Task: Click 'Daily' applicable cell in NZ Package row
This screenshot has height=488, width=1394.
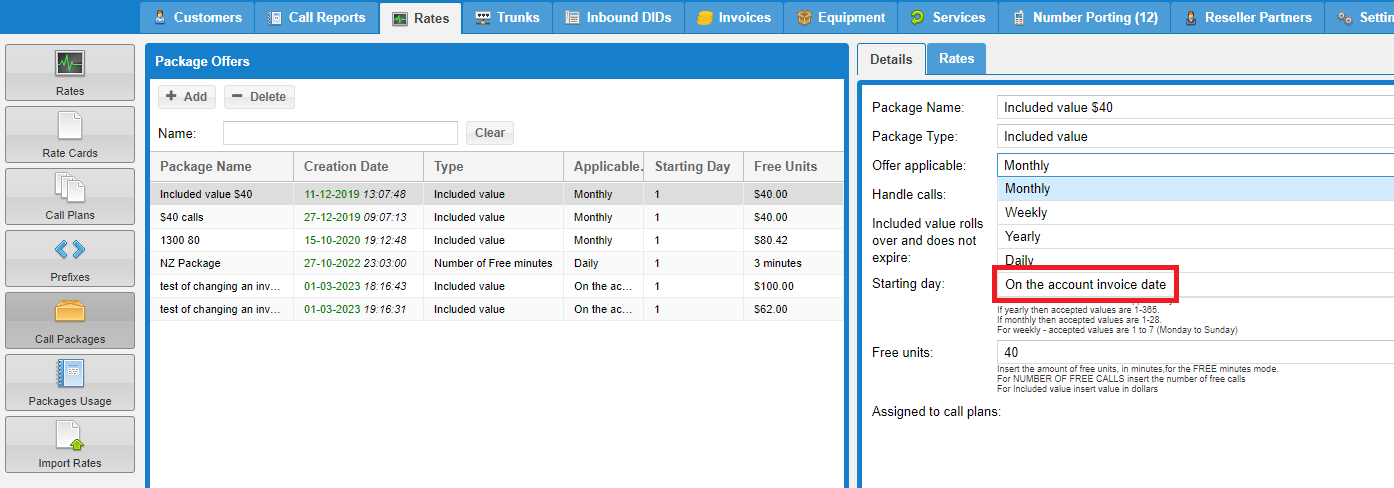Action: 586,263
